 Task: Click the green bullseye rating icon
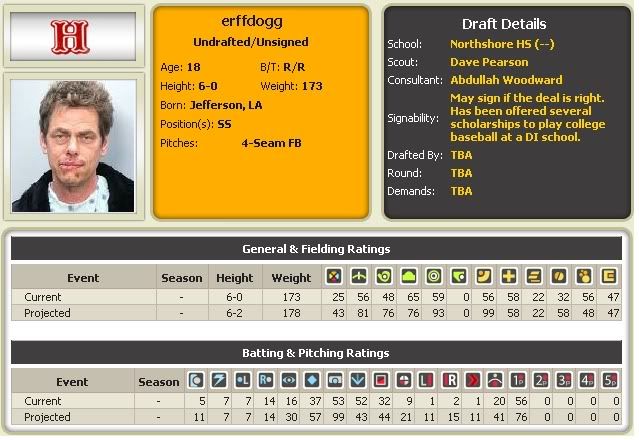(x=434, y=277)
